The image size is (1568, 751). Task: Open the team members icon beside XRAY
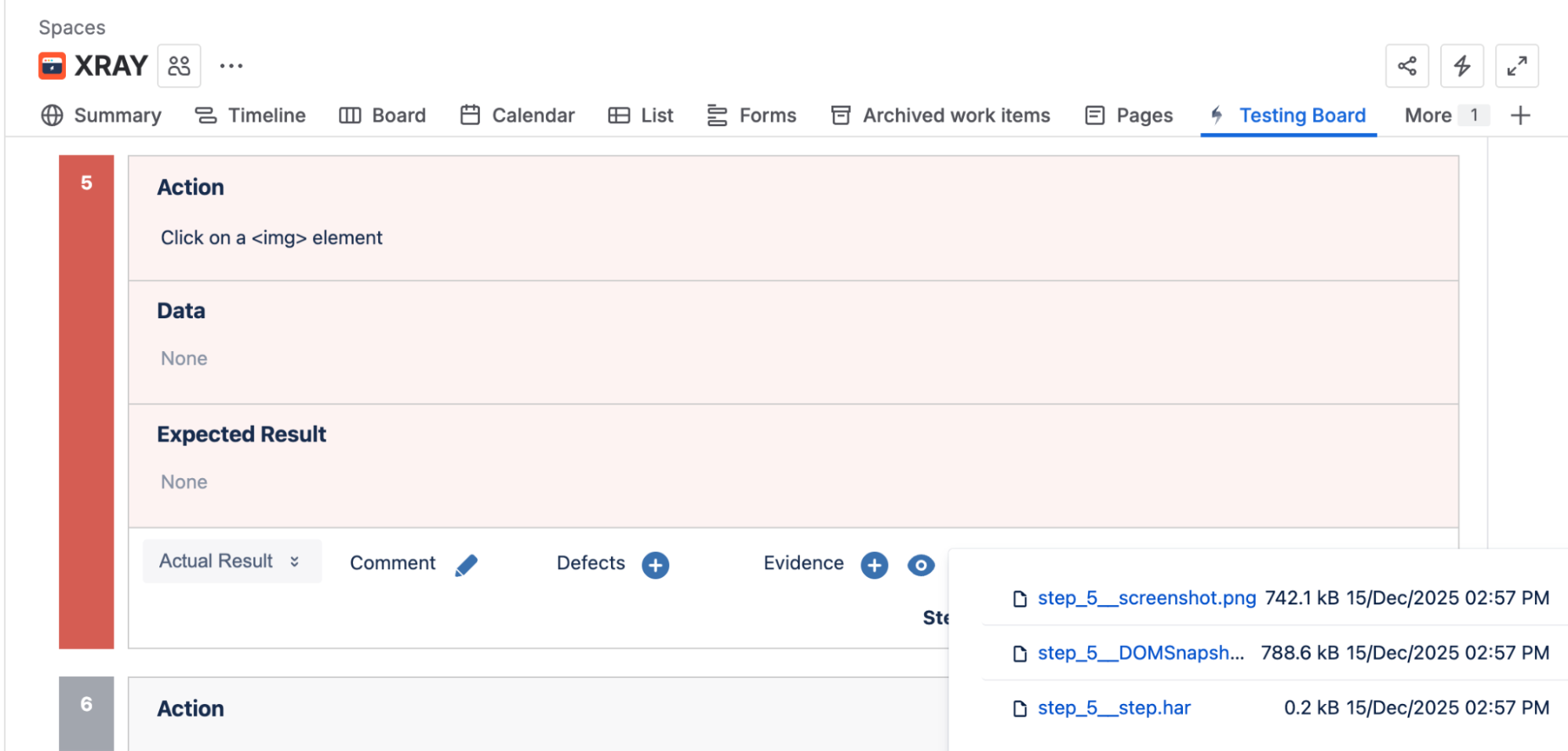179,66
